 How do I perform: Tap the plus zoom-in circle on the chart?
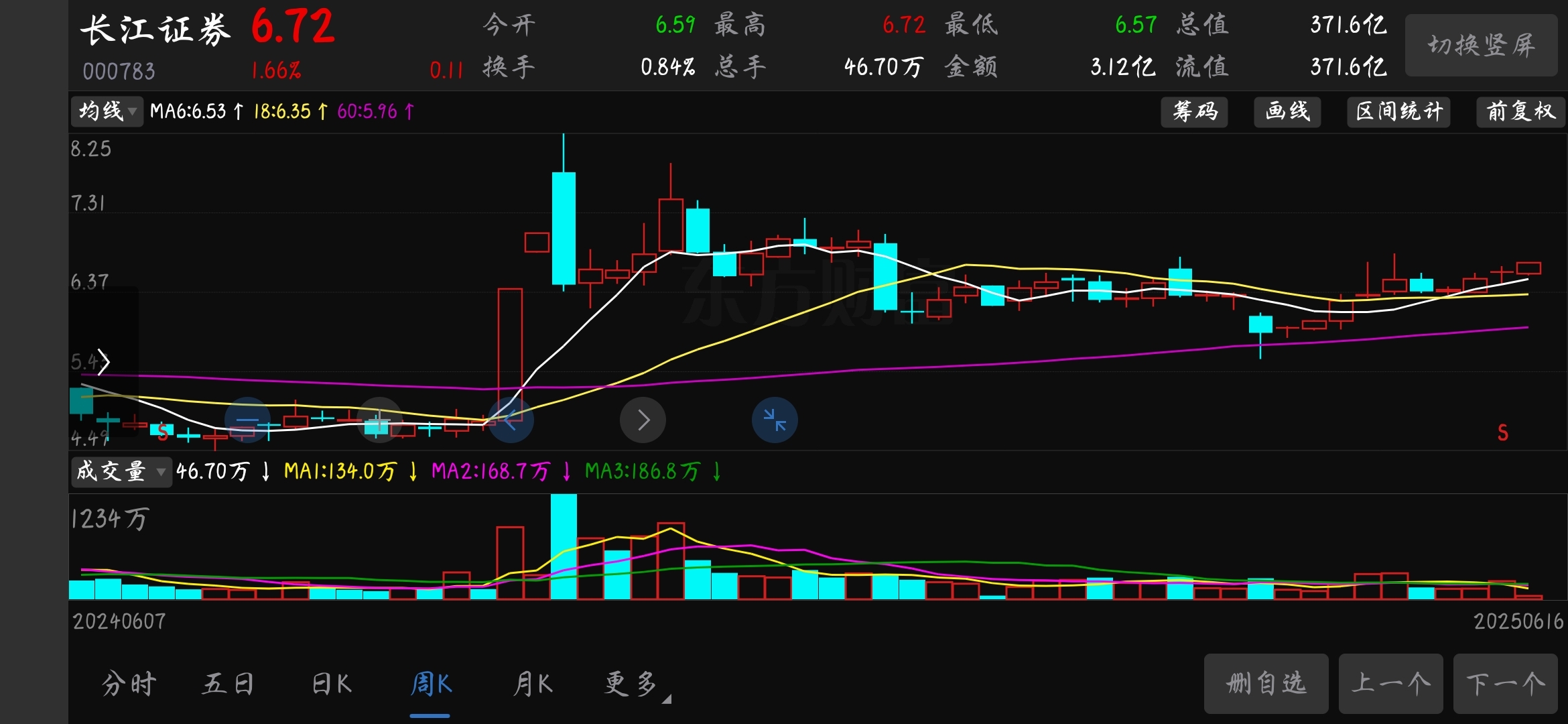pyautogui.click(x=379, y=420)
